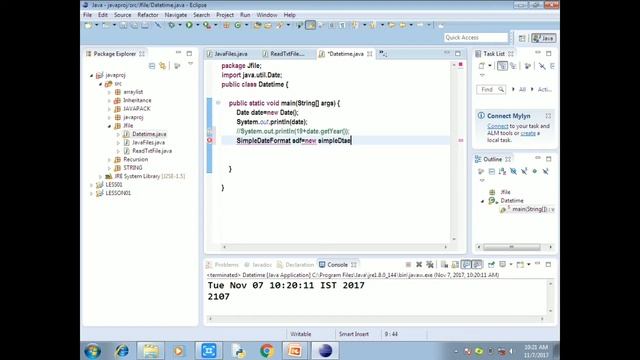Collapse the src folder node
The height and width of the screenshot is (360, 640).
coord(100,84)
